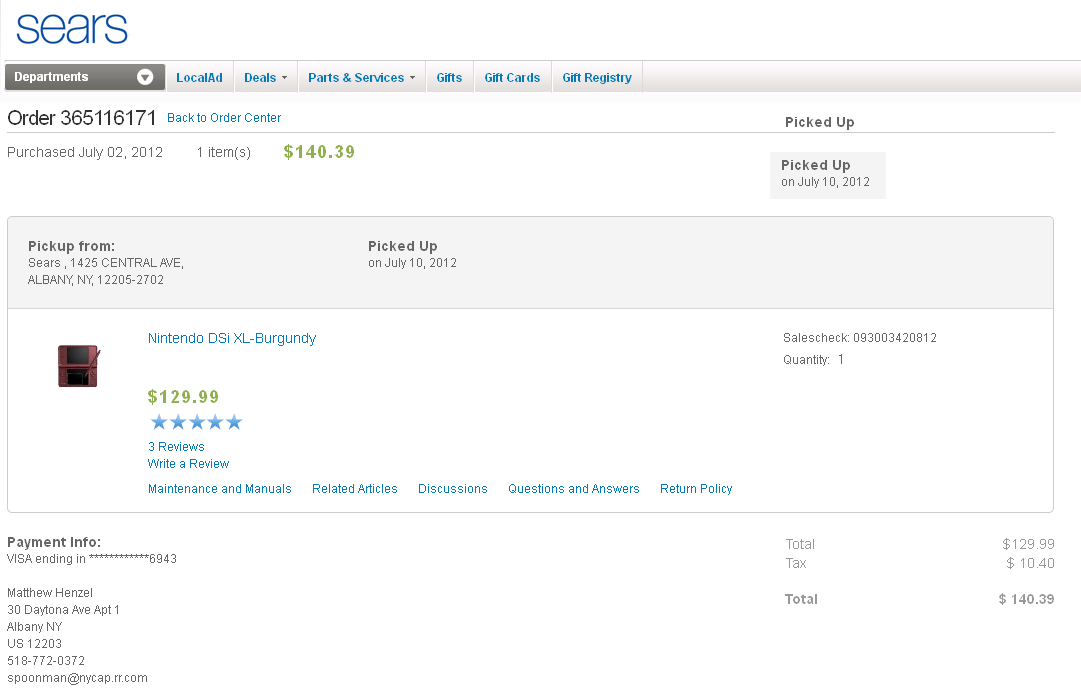
Task: Open the 3 Reviews link
Action: pos(176,447)
